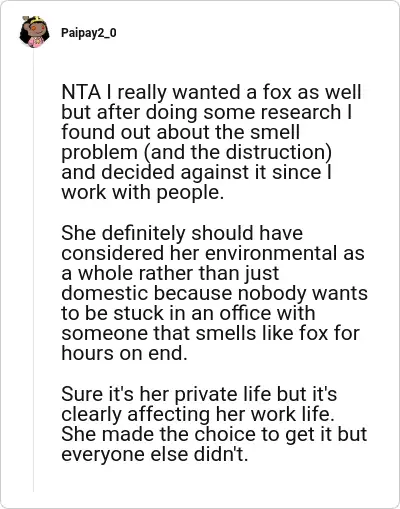Click the word "NTA" starting the comment
400x509 pixels.
(x=81, y=92)
